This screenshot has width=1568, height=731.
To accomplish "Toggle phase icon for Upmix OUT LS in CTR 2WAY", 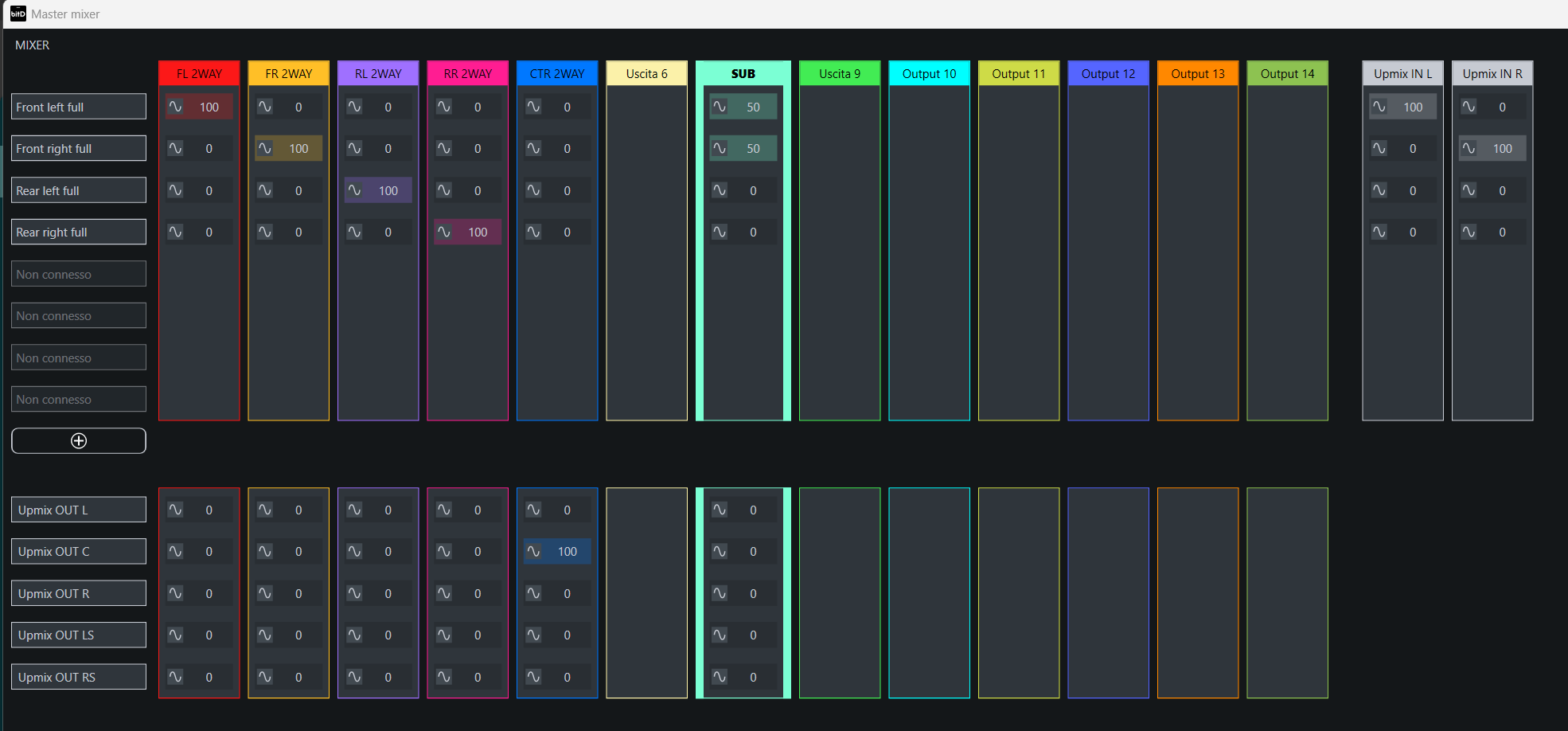I will coord(533,635).
